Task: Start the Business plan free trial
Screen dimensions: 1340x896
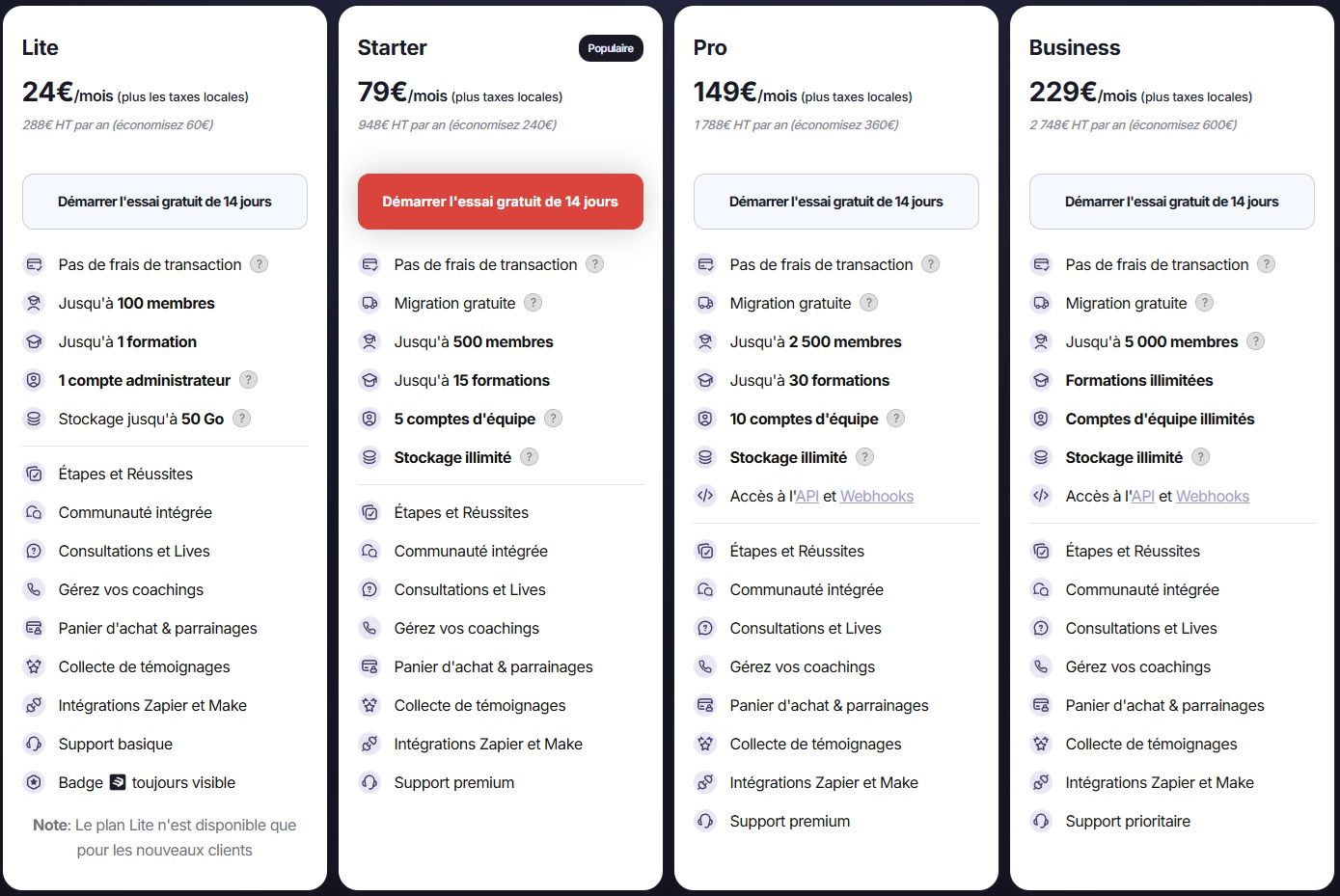Action: 1171,202
